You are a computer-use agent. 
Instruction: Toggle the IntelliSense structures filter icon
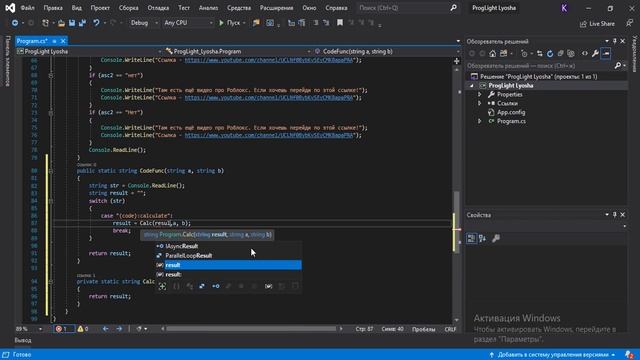coord(202,286)
